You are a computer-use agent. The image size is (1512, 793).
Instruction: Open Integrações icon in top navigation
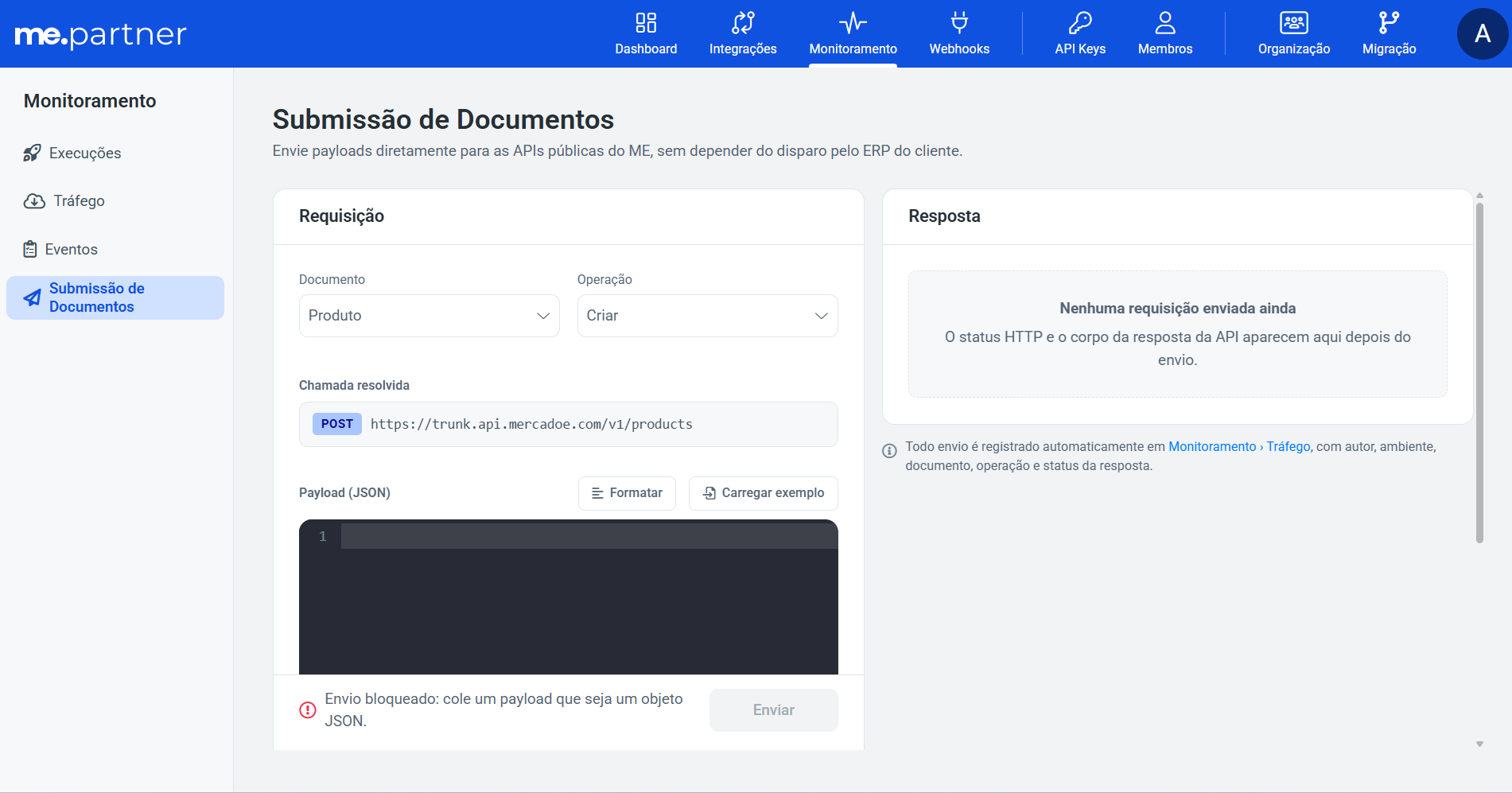743,22
